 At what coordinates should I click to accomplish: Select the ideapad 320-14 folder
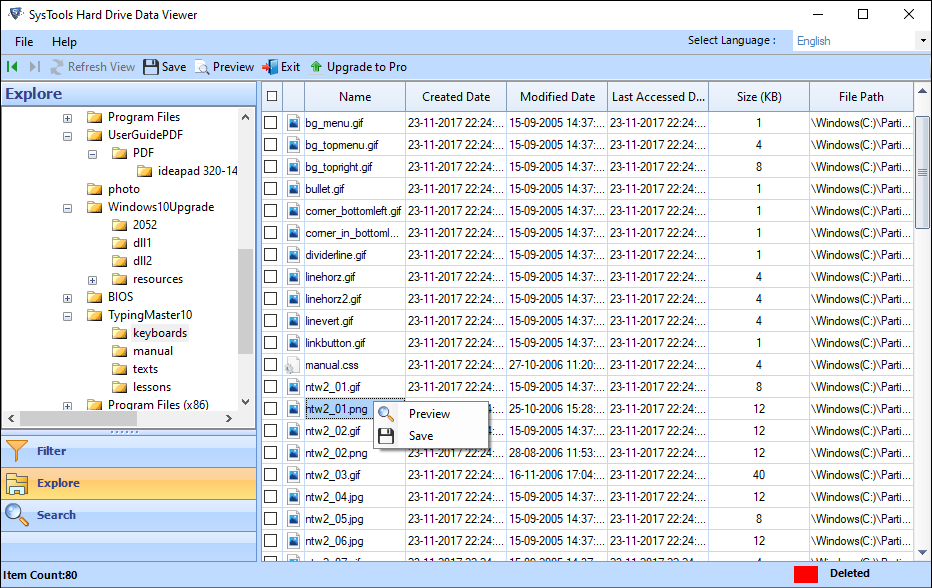click(197, 171)
